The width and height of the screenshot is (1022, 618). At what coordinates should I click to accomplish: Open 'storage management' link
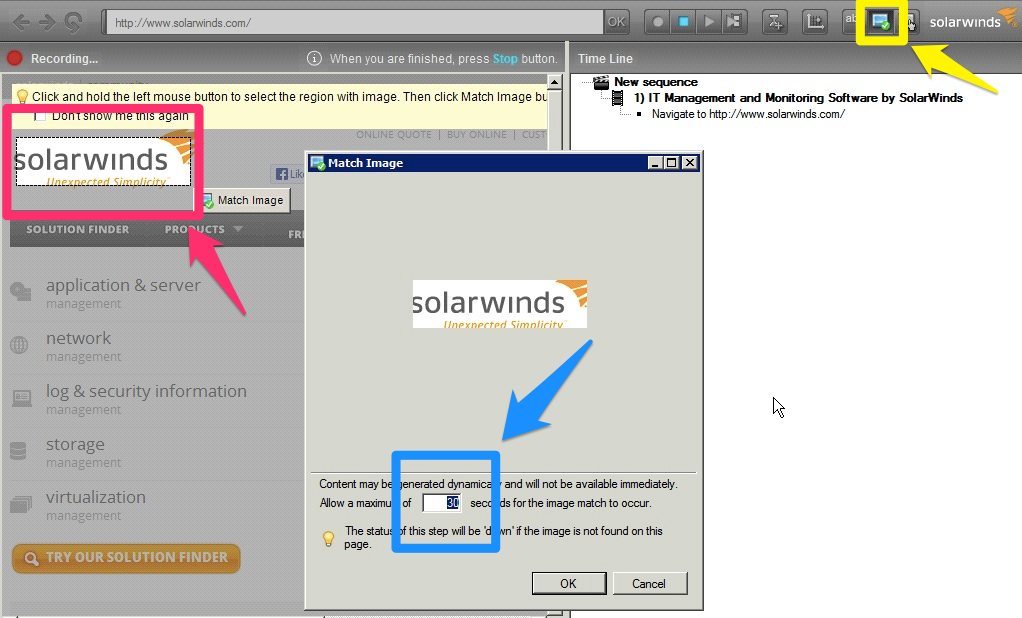(83, 452)
